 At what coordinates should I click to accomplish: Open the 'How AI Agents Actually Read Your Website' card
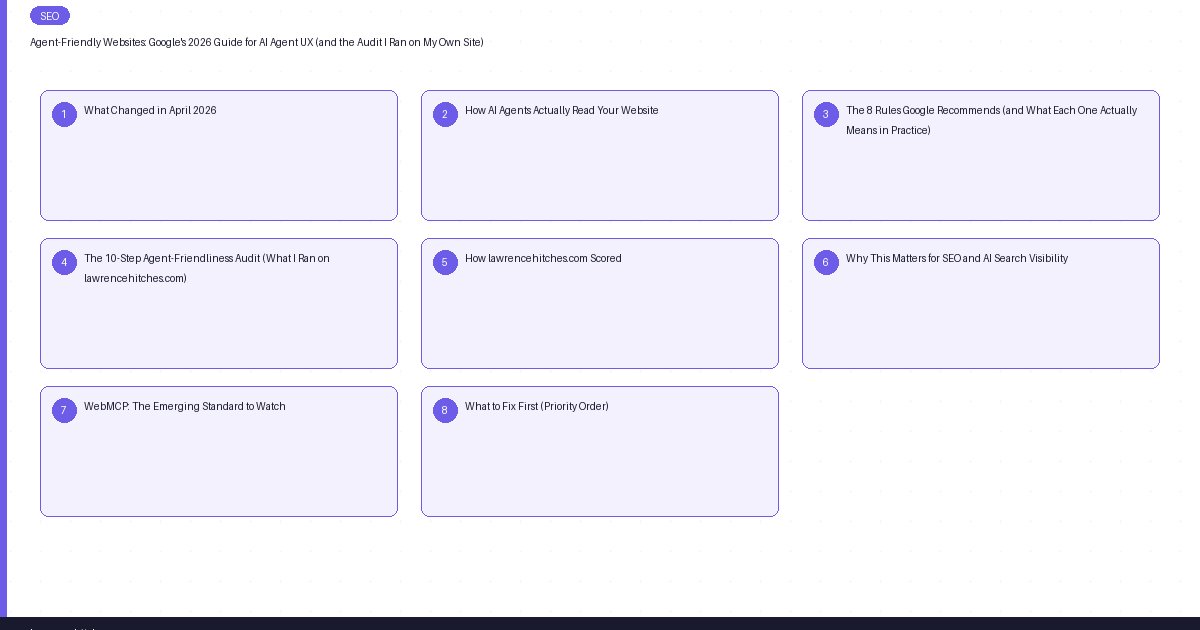point(600,155)
